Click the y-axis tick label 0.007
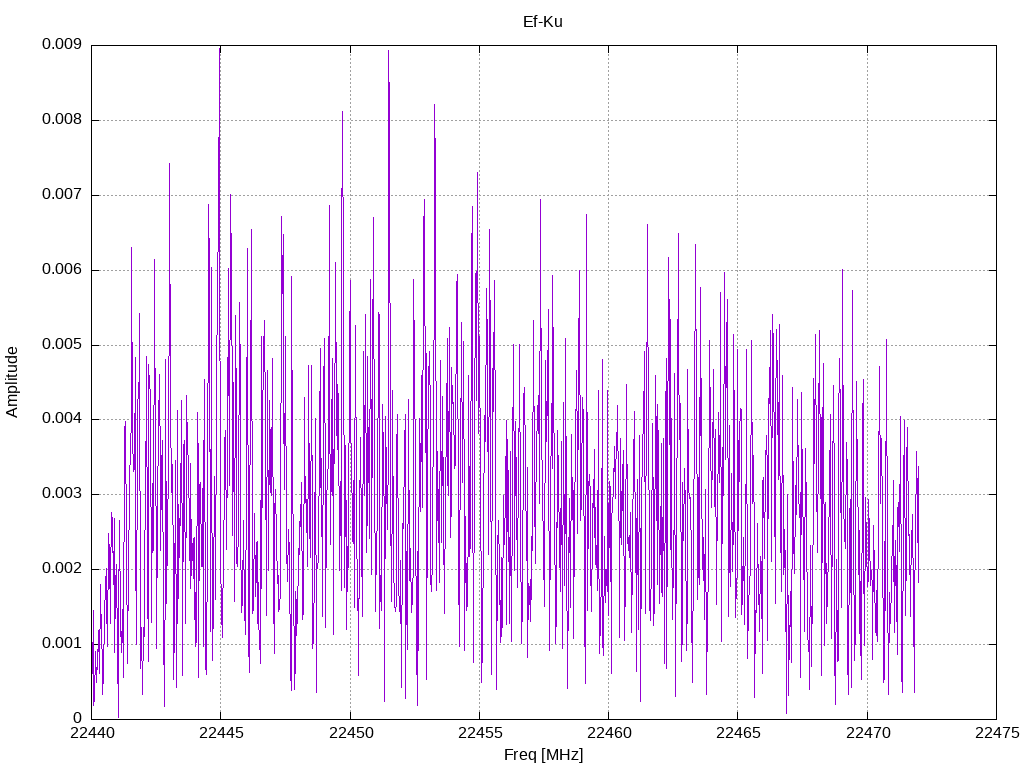Image resolution: width=1024 pixels, height=768 pixels. [62, 195]
